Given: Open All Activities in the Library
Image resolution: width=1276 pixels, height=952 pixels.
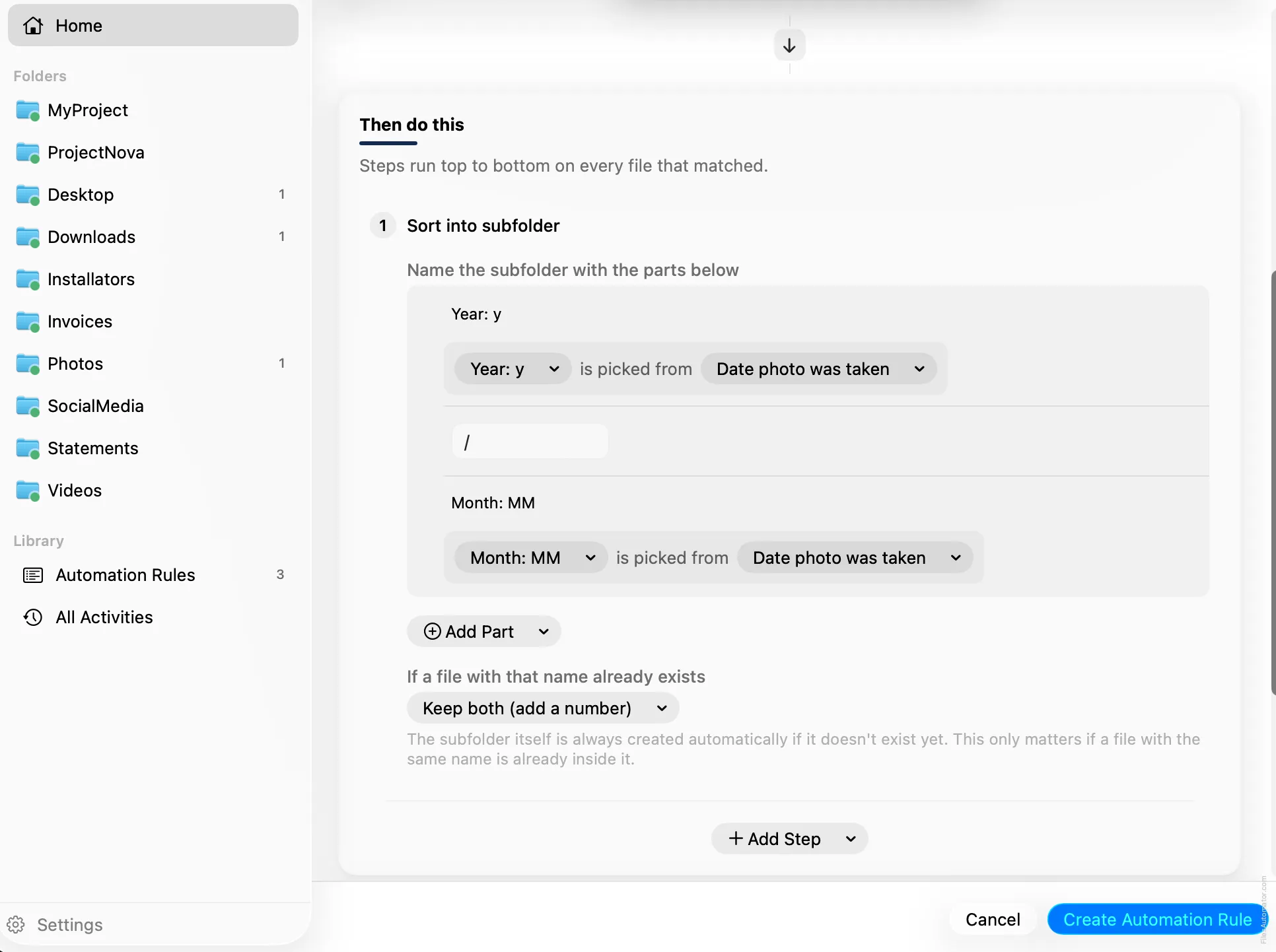Looking at the screenshot, I should 153,617.
